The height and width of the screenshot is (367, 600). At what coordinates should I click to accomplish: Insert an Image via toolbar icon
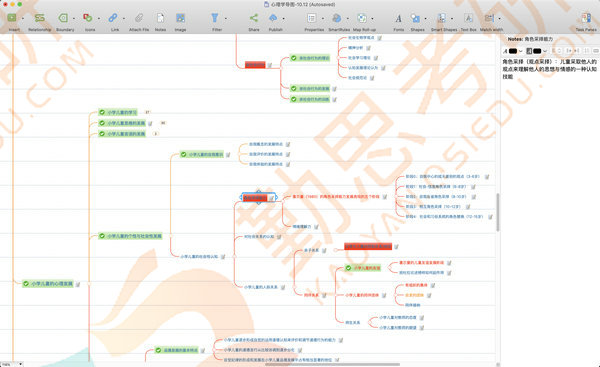(180, 18)
